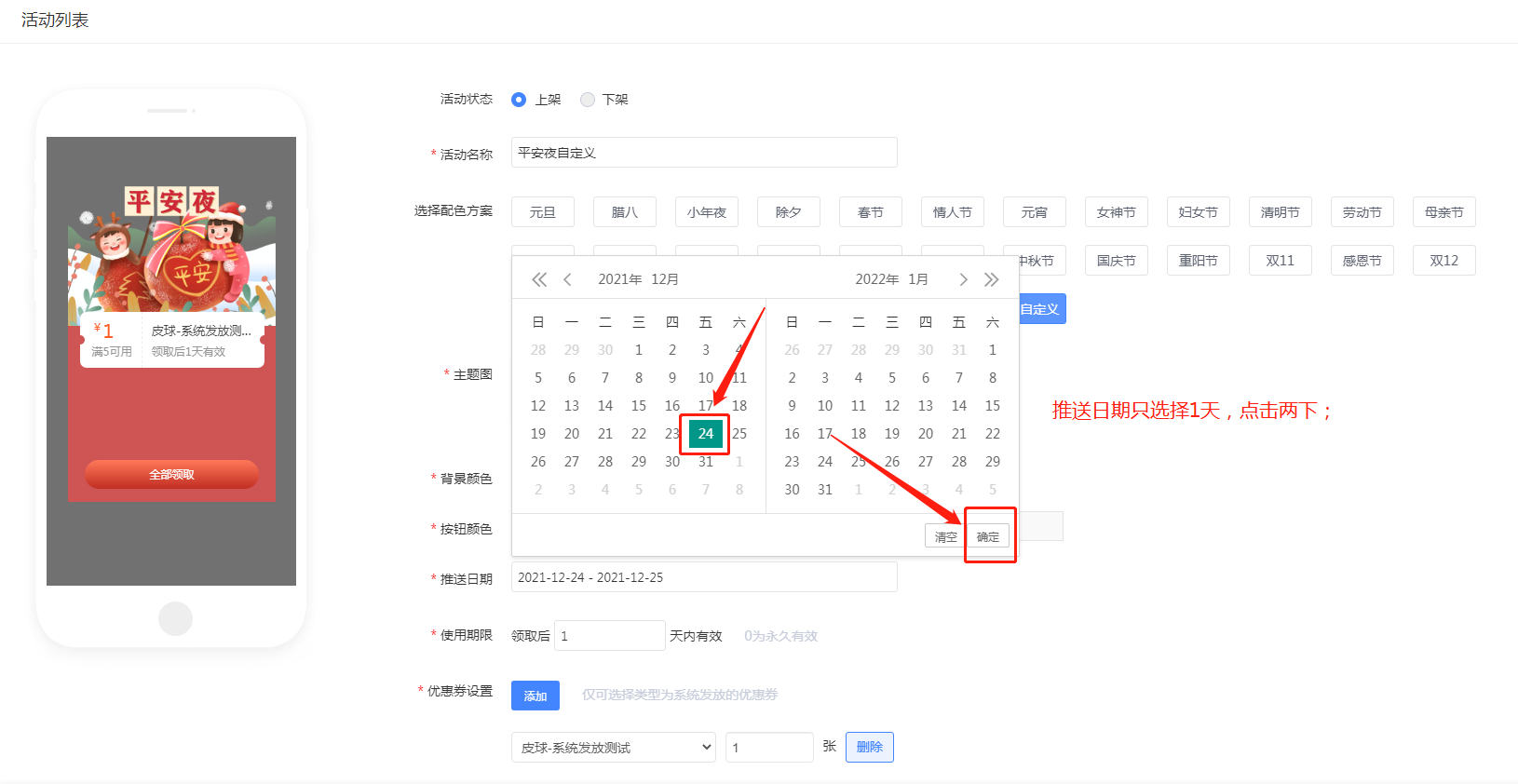Click the 2022年 year label in picker header

[x=877, y=279]
